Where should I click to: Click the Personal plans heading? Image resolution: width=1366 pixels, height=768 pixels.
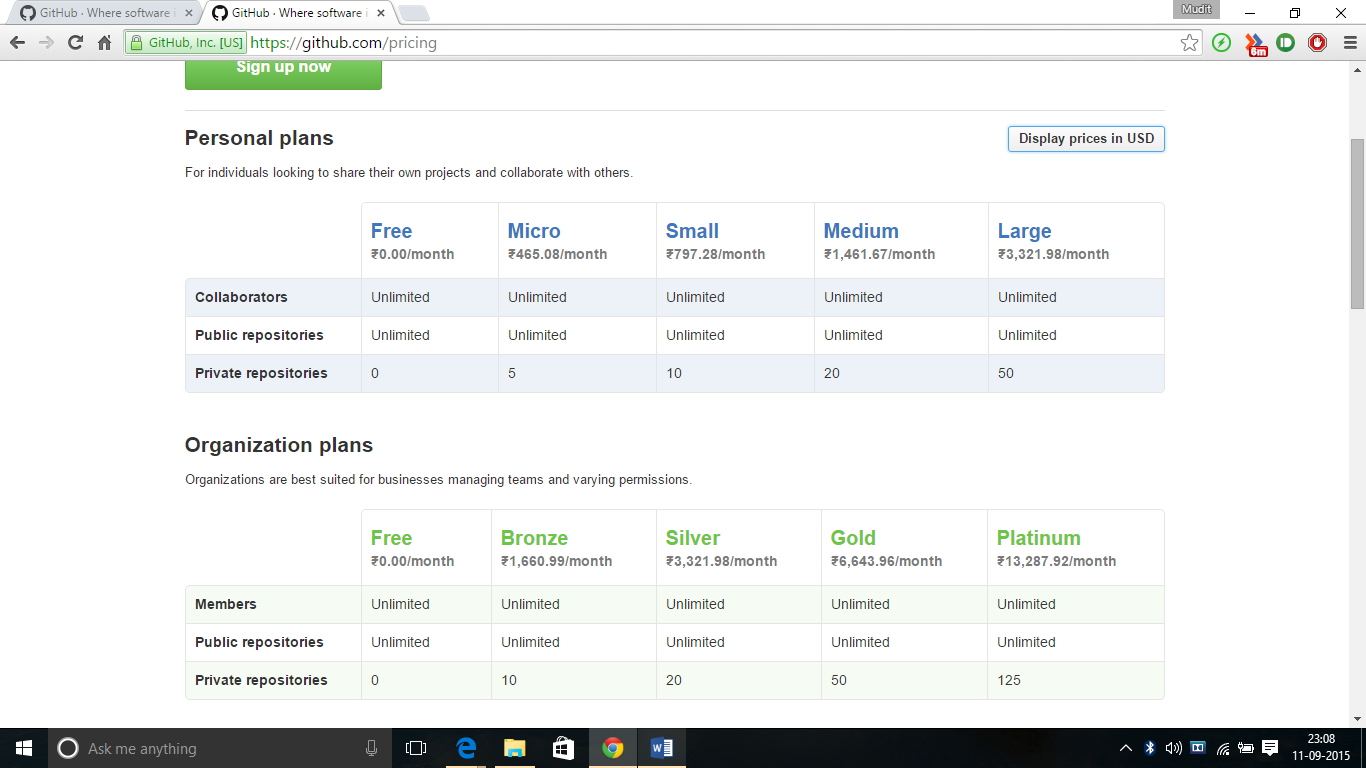pyautogui.click(x=259, y=139)
